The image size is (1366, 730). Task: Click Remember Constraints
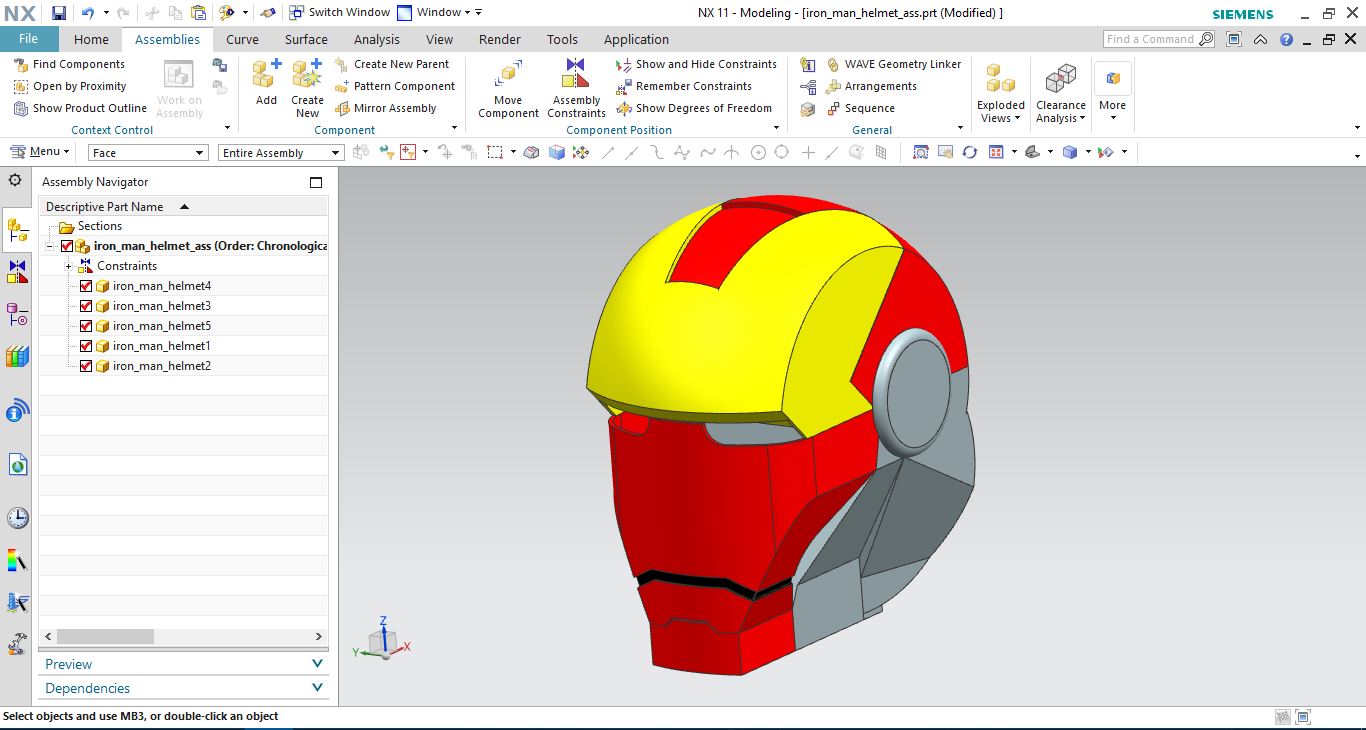point(684,86)
